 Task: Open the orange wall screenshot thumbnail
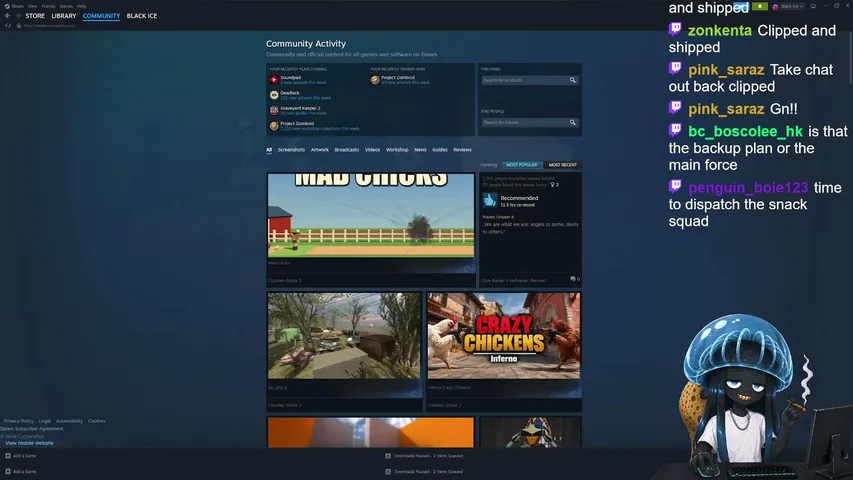click(x=371, y=432)
